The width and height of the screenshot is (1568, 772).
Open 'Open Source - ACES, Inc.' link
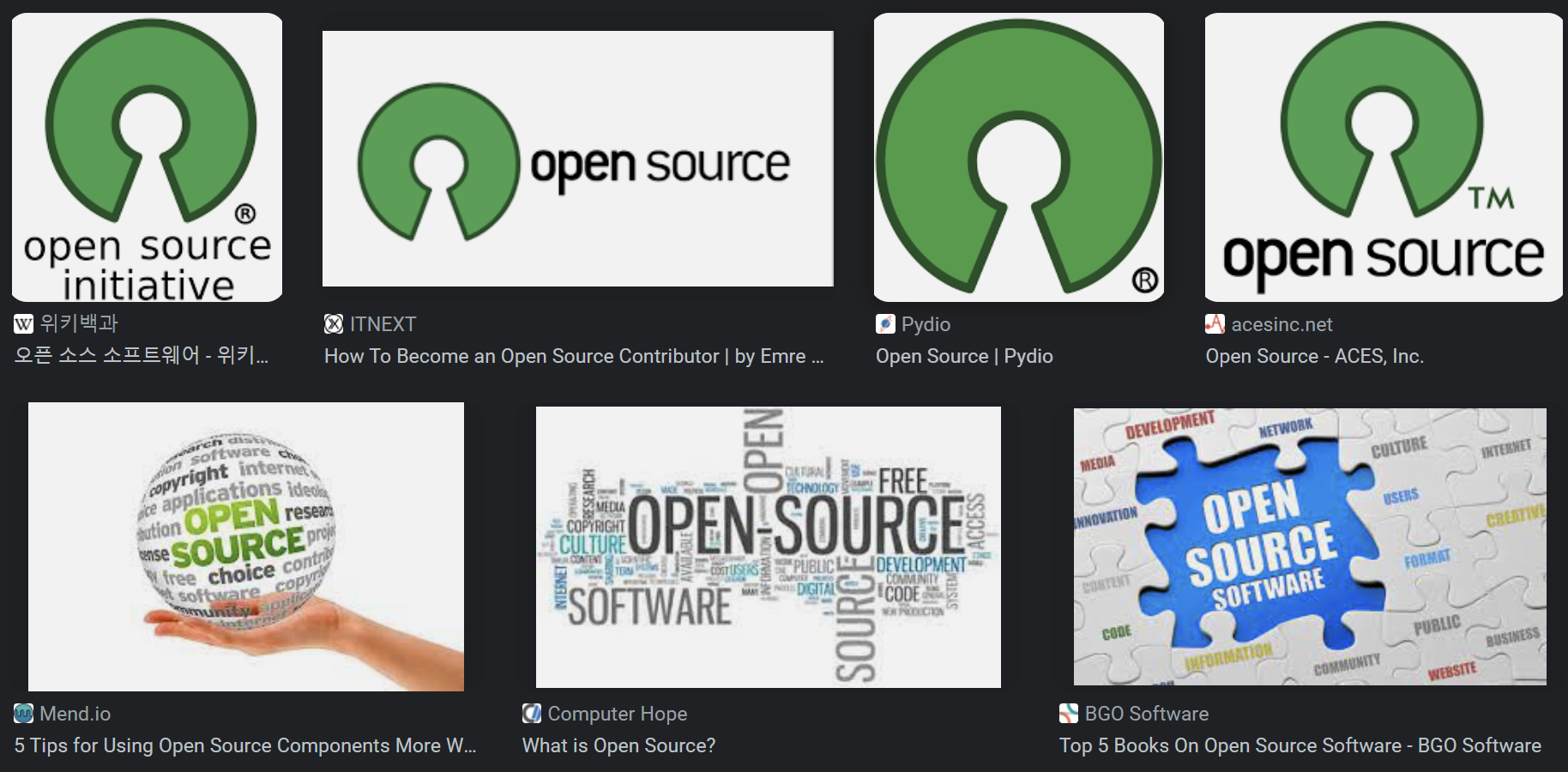click(1314, 356)
